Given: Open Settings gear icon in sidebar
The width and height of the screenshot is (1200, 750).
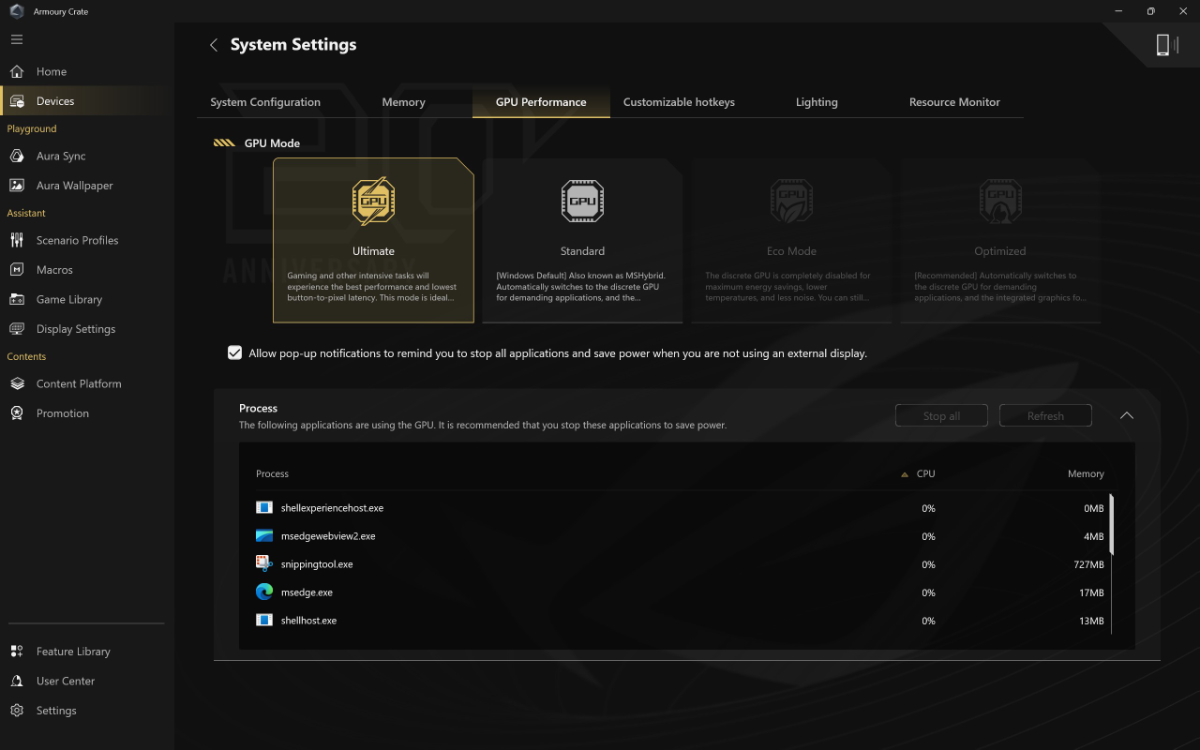Looking at the screenshot, I should (16, 710).
